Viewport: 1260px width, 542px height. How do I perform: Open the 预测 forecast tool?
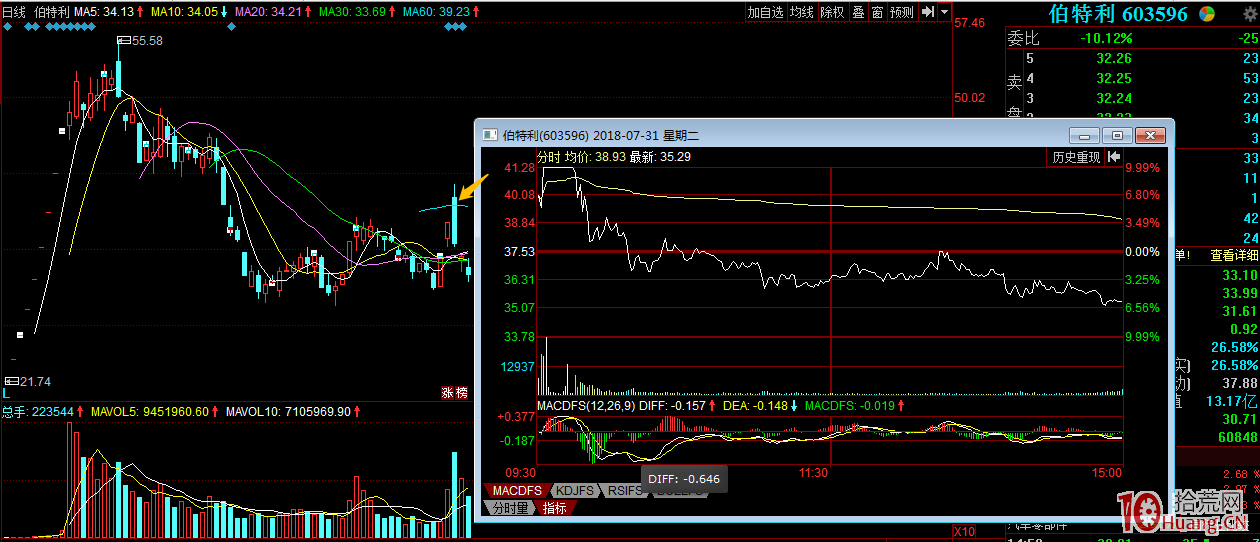901,12
